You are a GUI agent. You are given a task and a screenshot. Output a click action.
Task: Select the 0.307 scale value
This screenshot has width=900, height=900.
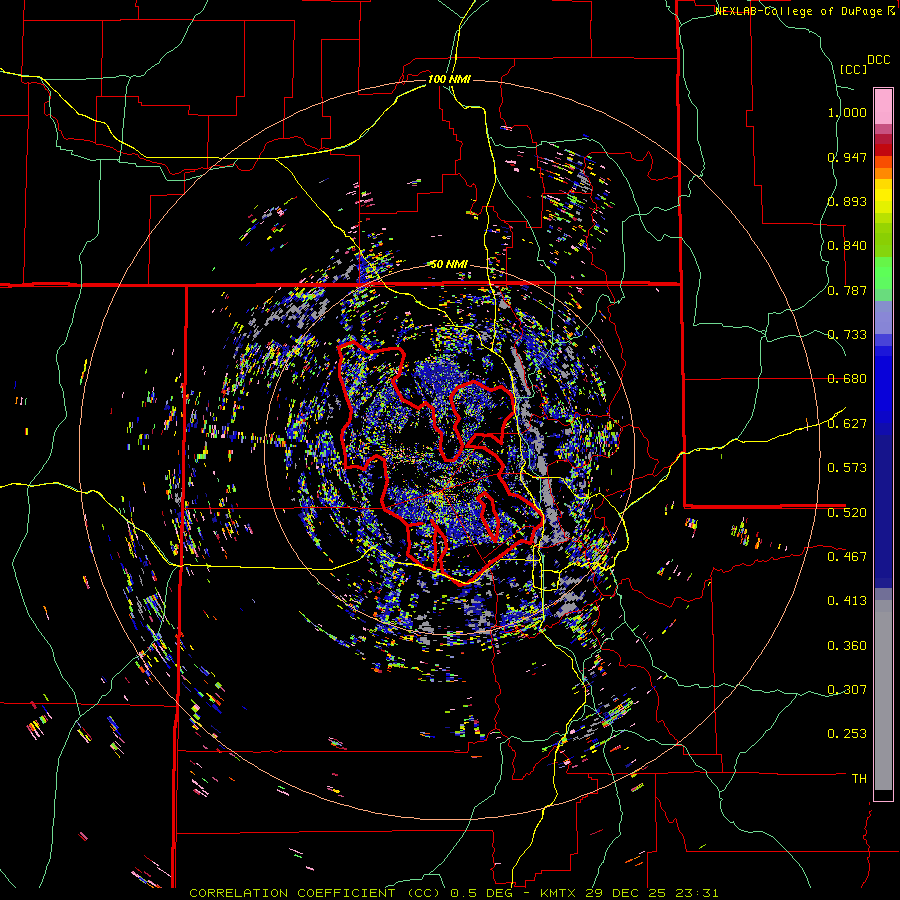(x=847, y=689)
